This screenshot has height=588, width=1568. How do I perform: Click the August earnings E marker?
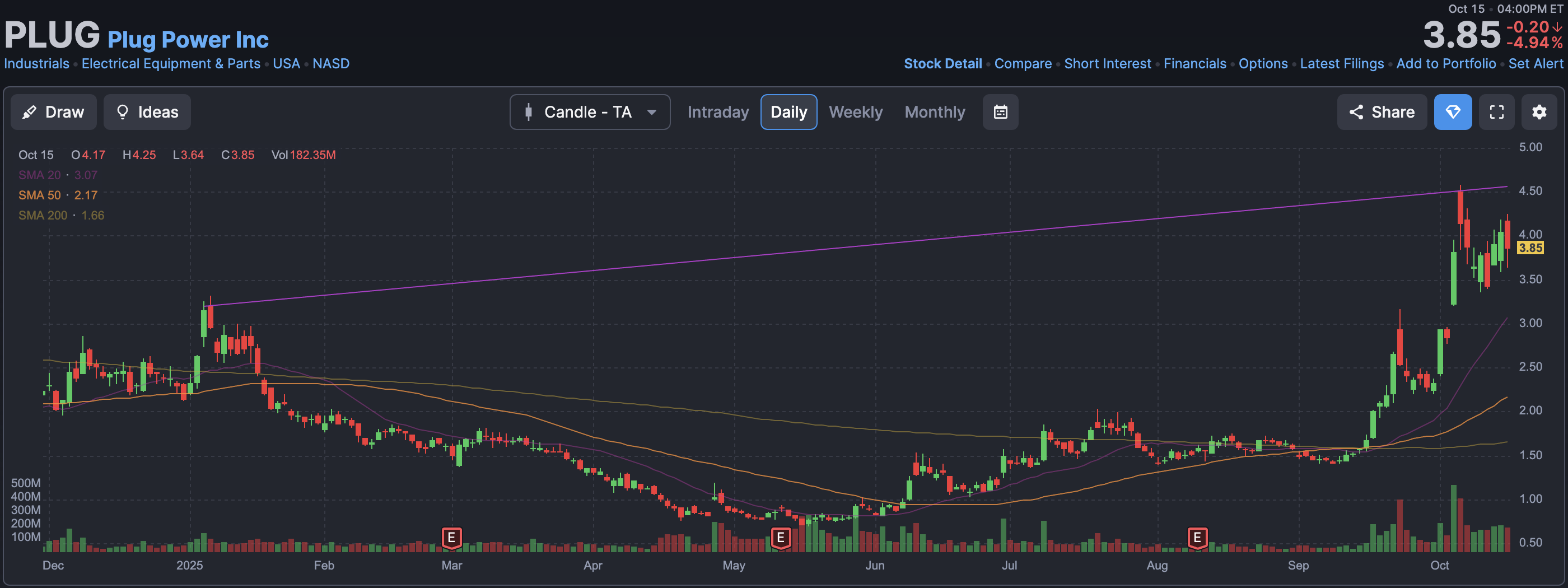pos(1197,538)
